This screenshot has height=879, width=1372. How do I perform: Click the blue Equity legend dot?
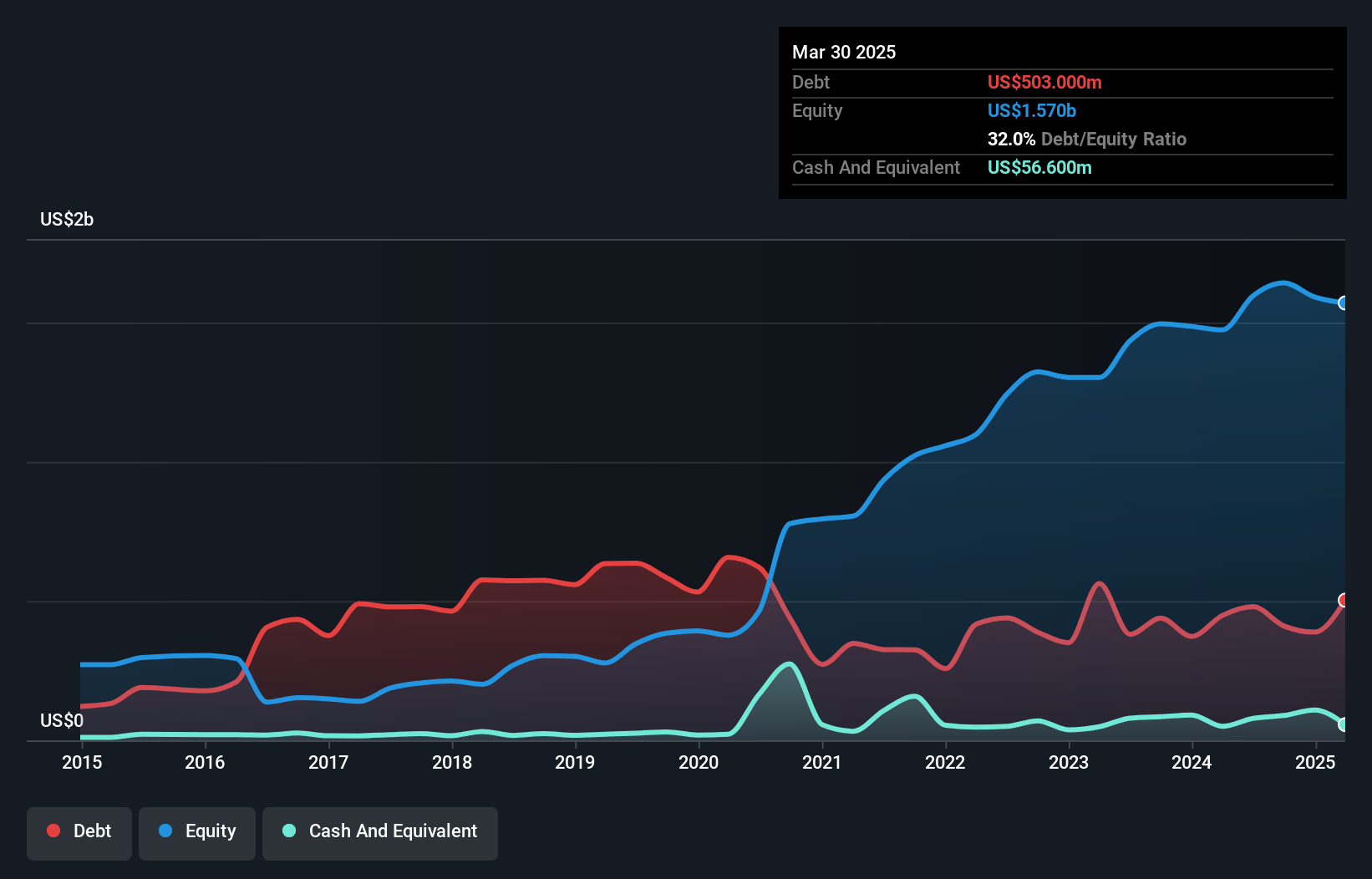tap(165, 831)
